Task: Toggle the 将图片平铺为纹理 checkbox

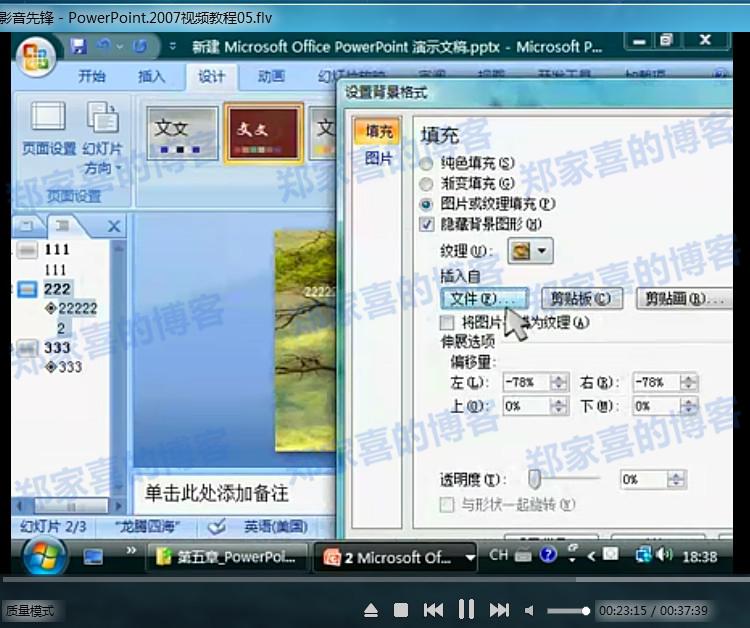Action: (447, 323)
